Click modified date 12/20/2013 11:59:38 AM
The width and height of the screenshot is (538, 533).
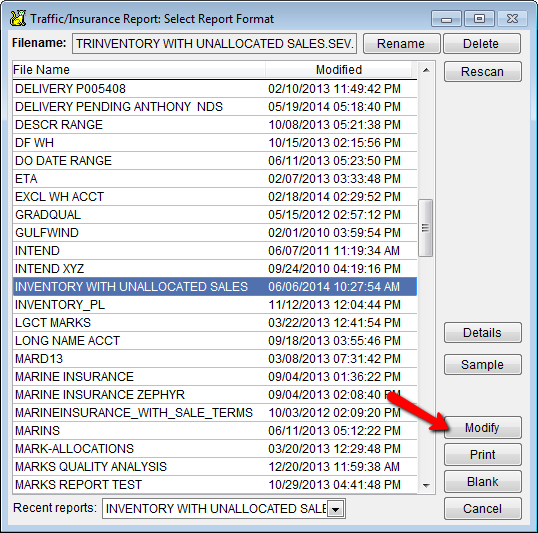[x=334, y=467]
